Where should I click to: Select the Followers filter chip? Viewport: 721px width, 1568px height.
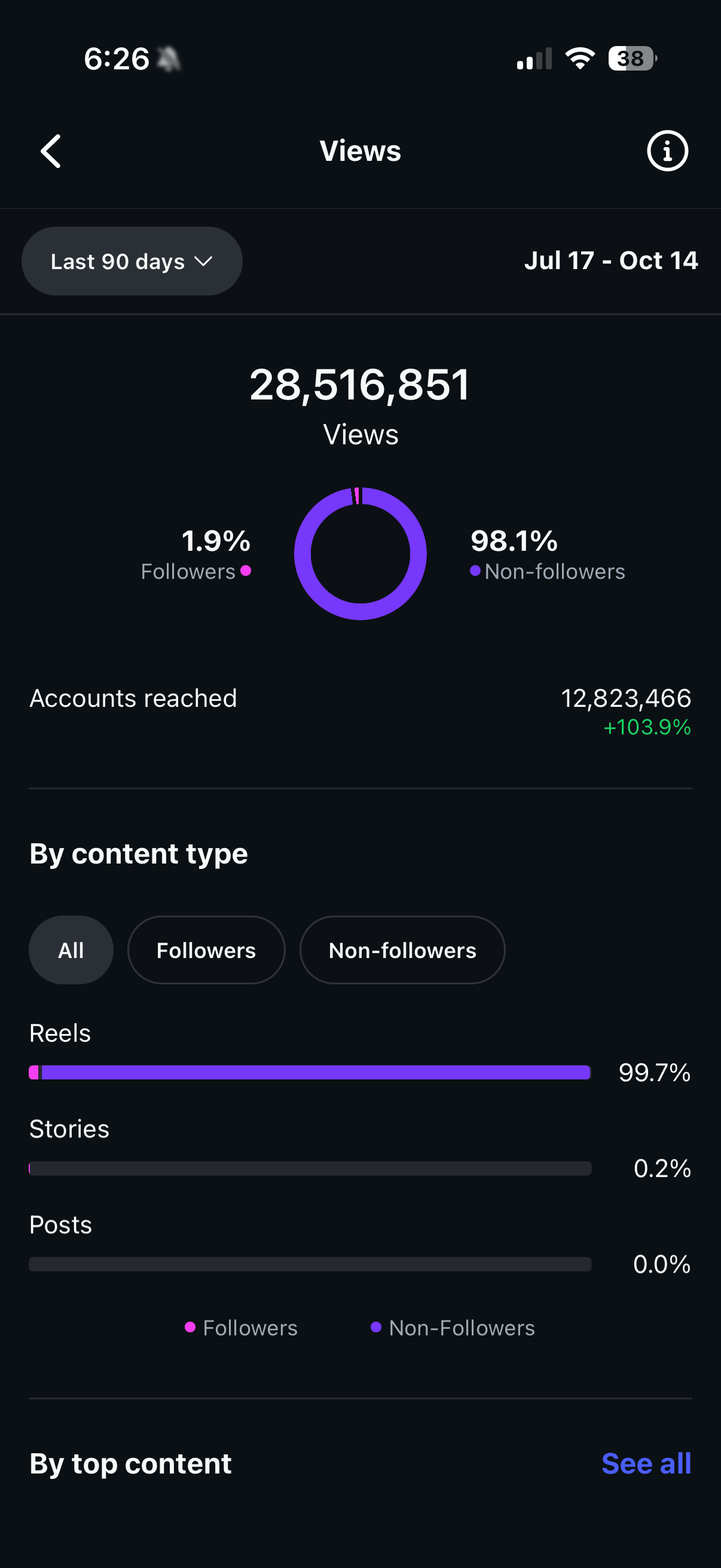[x=206, y=950]
